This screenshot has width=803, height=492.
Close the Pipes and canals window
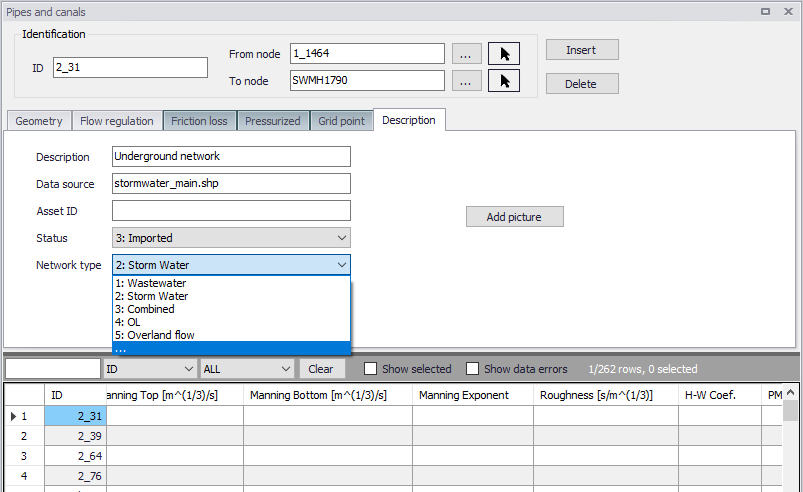(788, 11)
